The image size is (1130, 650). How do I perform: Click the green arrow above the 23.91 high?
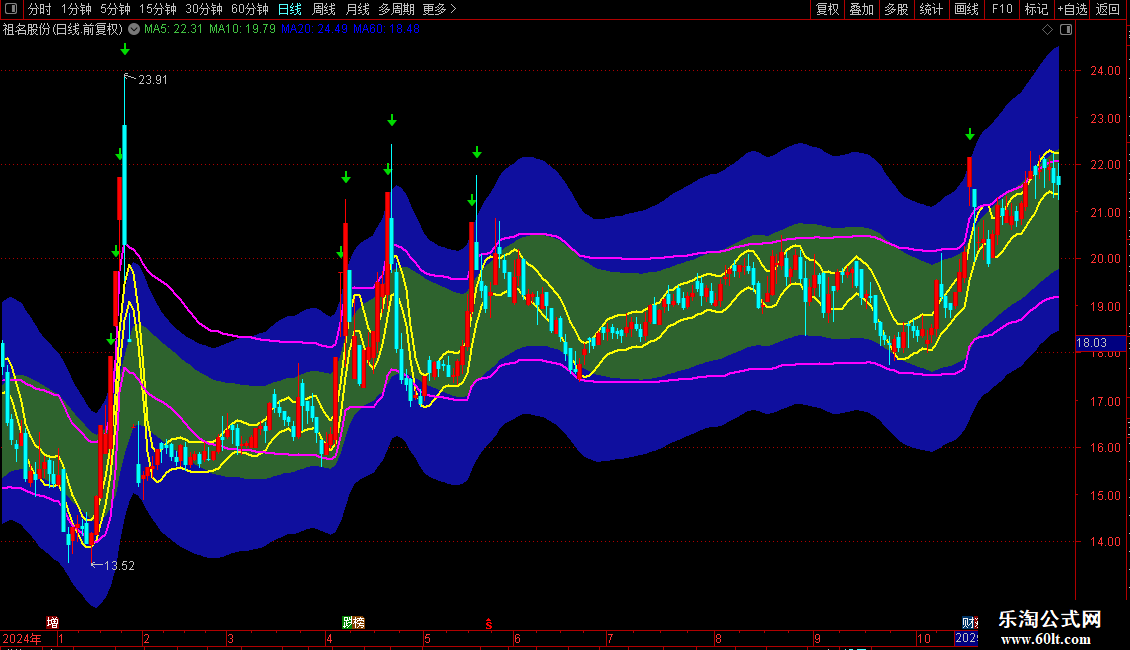tap(125, 49)
